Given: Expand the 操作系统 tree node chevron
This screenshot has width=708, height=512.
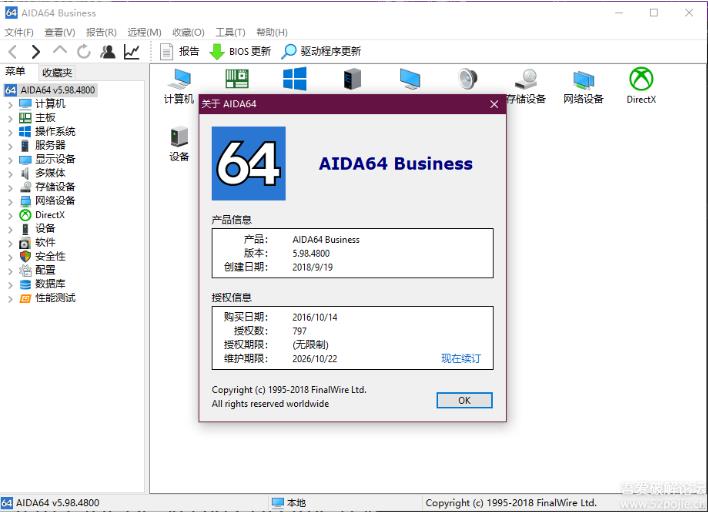Looking at the screenshot, I should tap(10, 132).
